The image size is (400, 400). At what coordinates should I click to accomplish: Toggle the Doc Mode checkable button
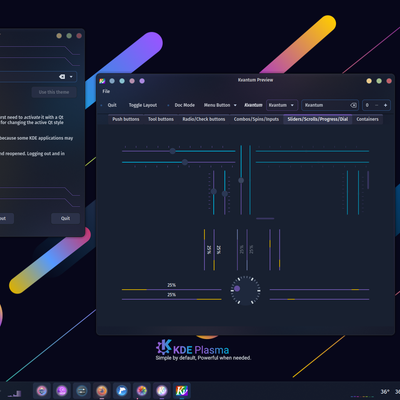click(x=184, y=105)
